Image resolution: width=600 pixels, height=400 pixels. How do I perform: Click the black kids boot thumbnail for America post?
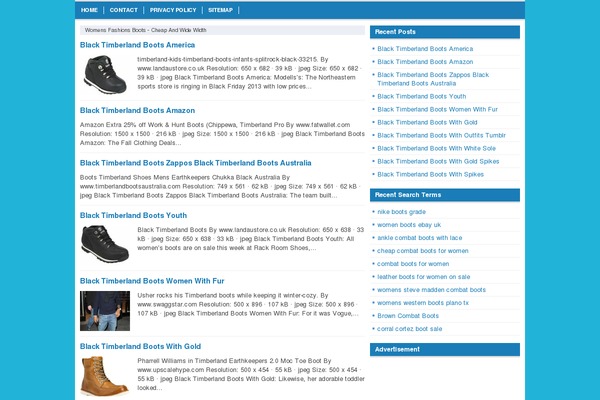(105, 75)
